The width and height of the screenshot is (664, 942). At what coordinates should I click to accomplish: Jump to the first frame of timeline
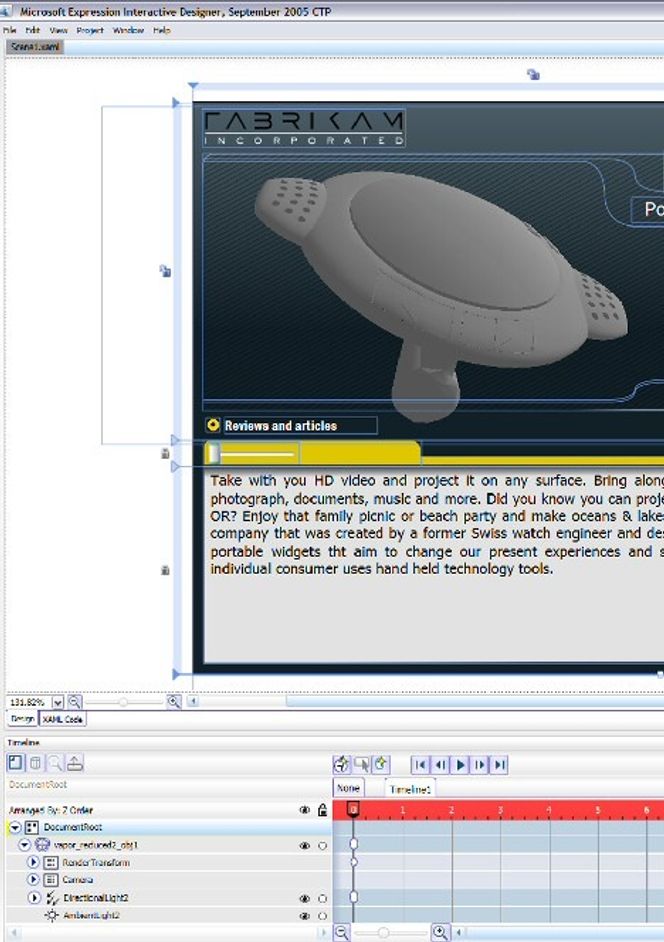click(x=420, y=765)
